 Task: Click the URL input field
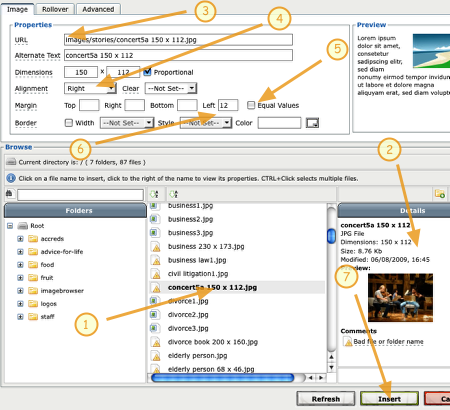pos(178,40)
